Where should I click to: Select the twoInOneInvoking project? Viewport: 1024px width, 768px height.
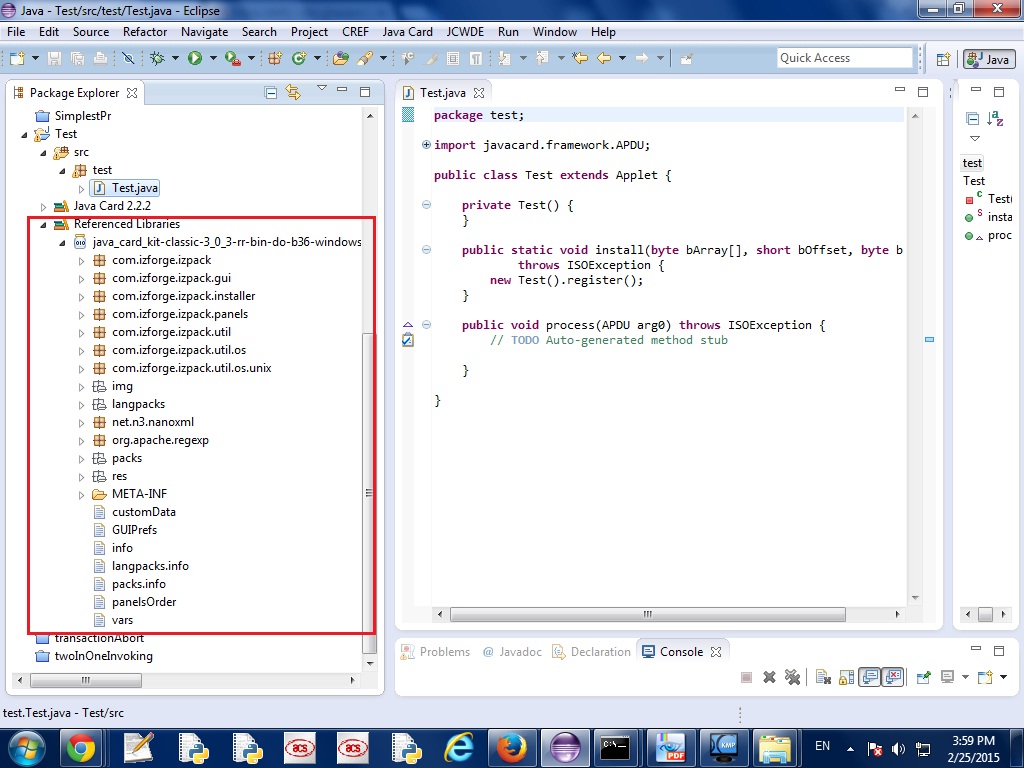click(x=103, y=656)
